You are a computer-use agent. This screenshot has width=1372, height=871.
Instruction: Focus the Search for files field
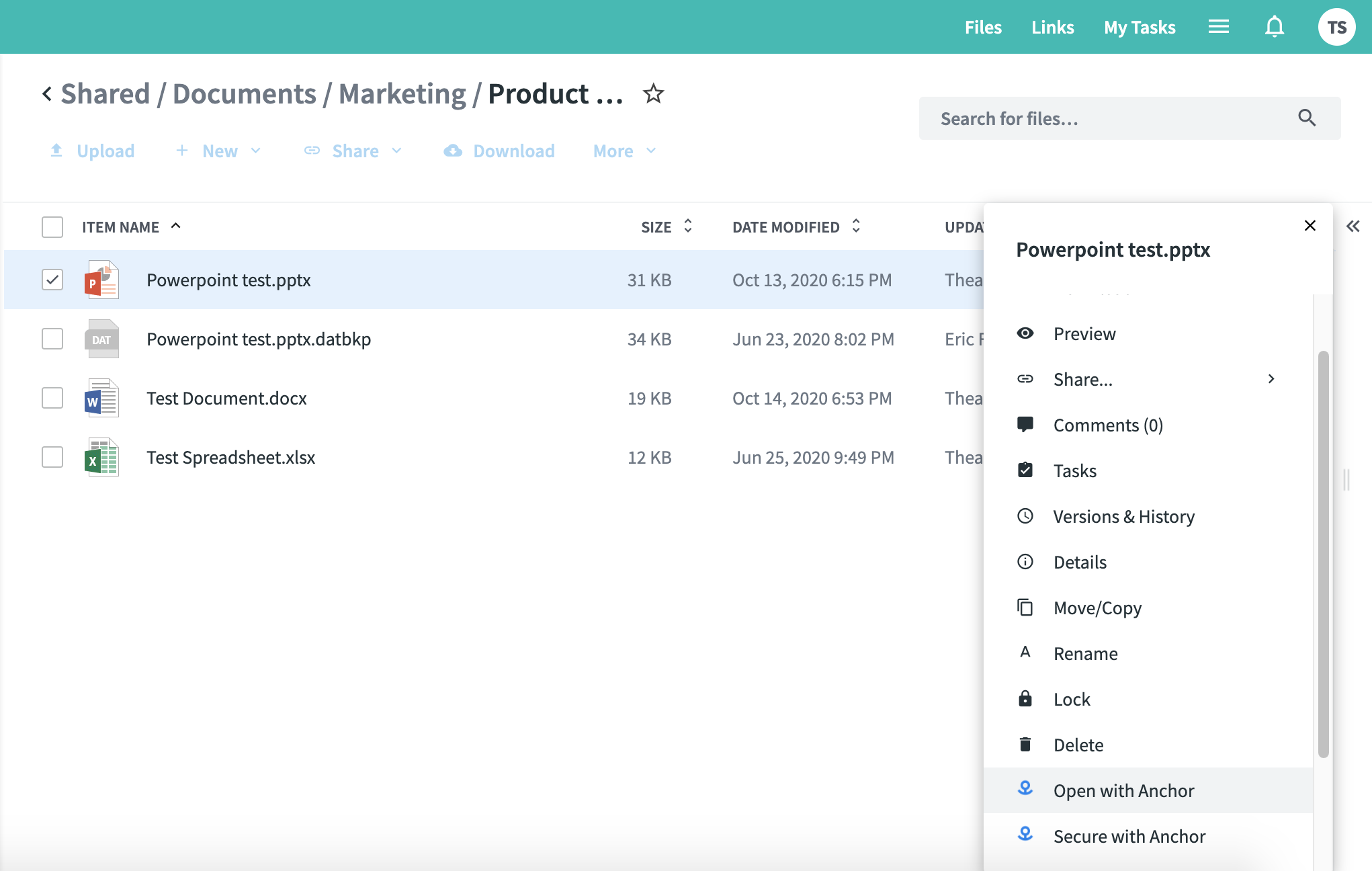pyautogui.click(x=1109, y=119)
